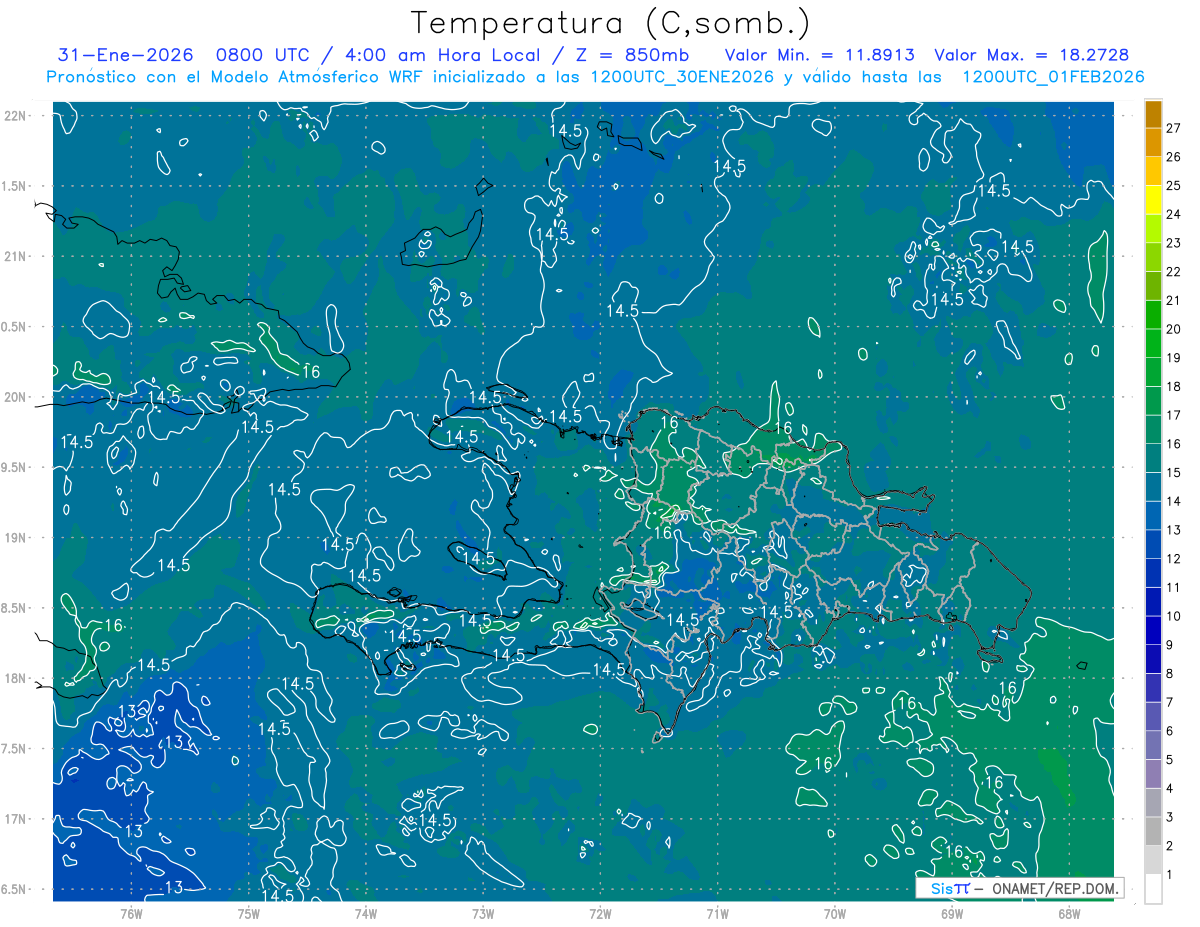The width and height of the screenshot is (1200, 927).
Task: Click the gray swatch between 2 and 3
Action: coord(1153,831)
